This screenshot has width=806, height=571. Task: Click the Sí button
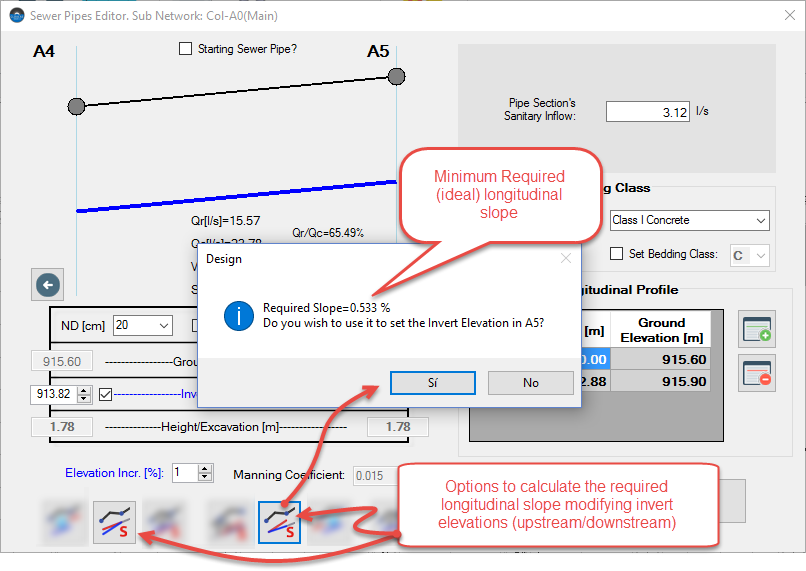(x=432, y=383)
